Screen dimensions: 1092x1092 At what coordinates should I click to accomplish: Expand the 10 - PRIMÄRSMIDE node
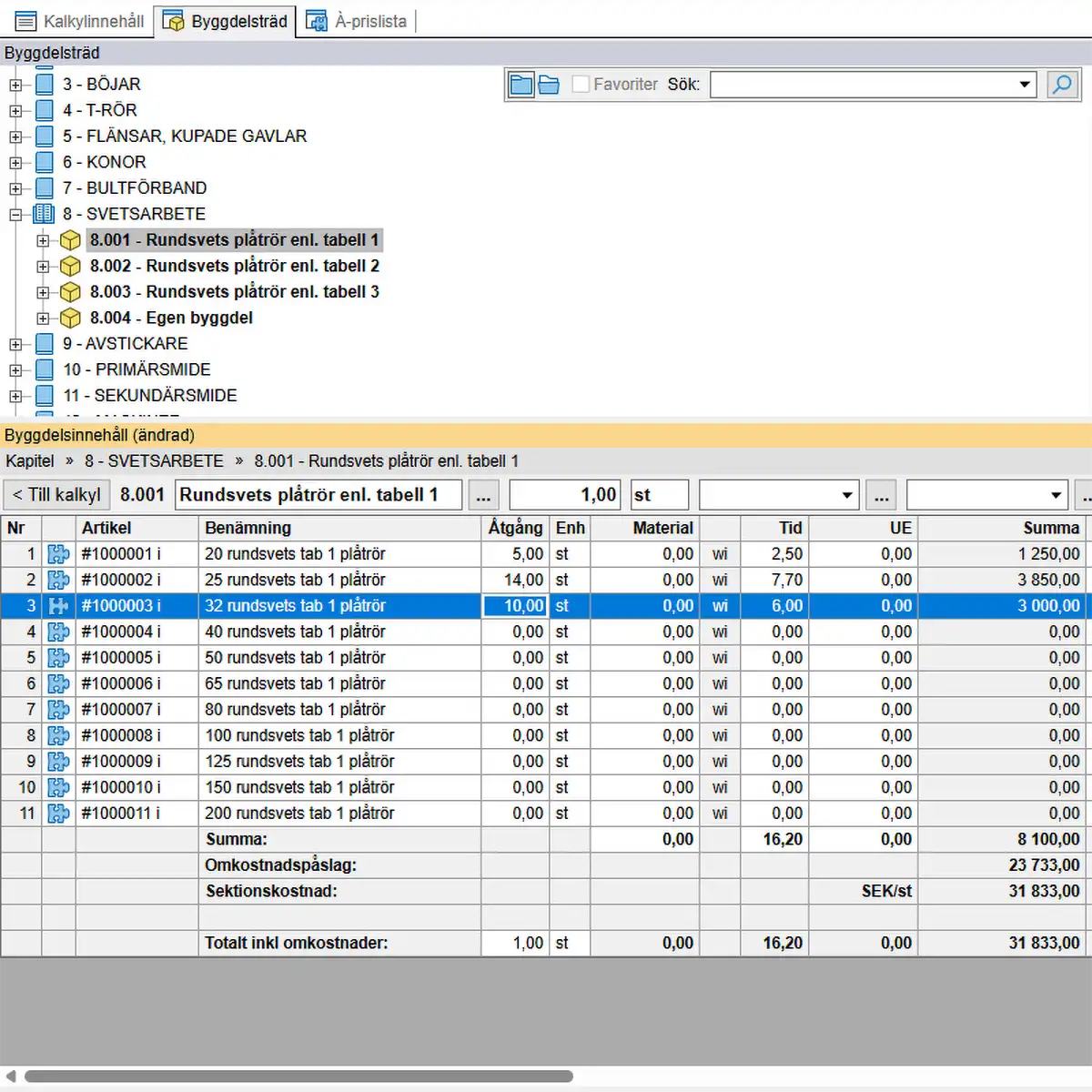tap(15, 370)
